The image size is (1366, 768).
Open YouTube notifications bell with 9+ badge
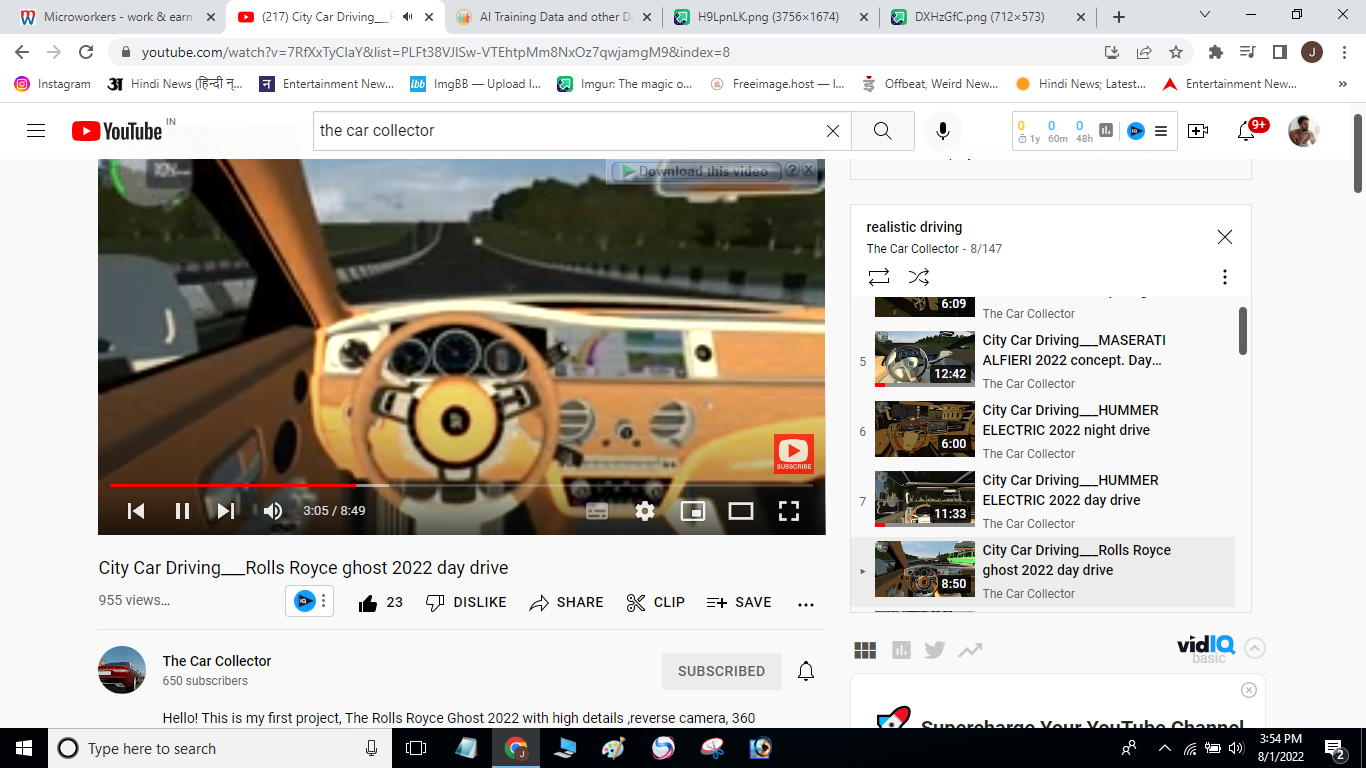[1247, 131]
